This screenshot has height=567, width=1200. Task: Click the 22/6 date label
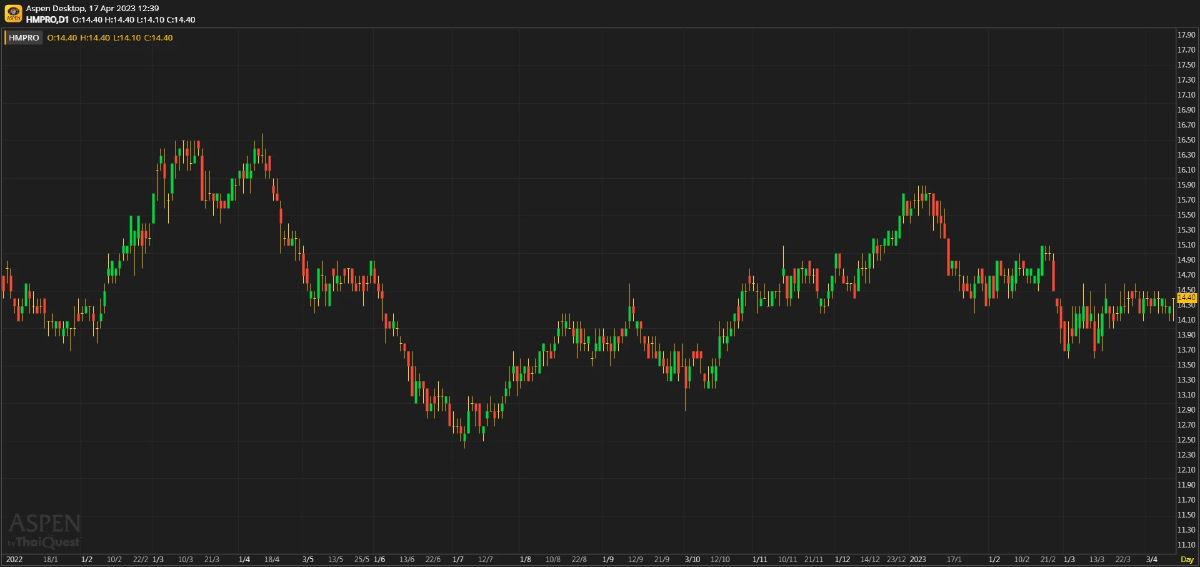pos(433,559)
